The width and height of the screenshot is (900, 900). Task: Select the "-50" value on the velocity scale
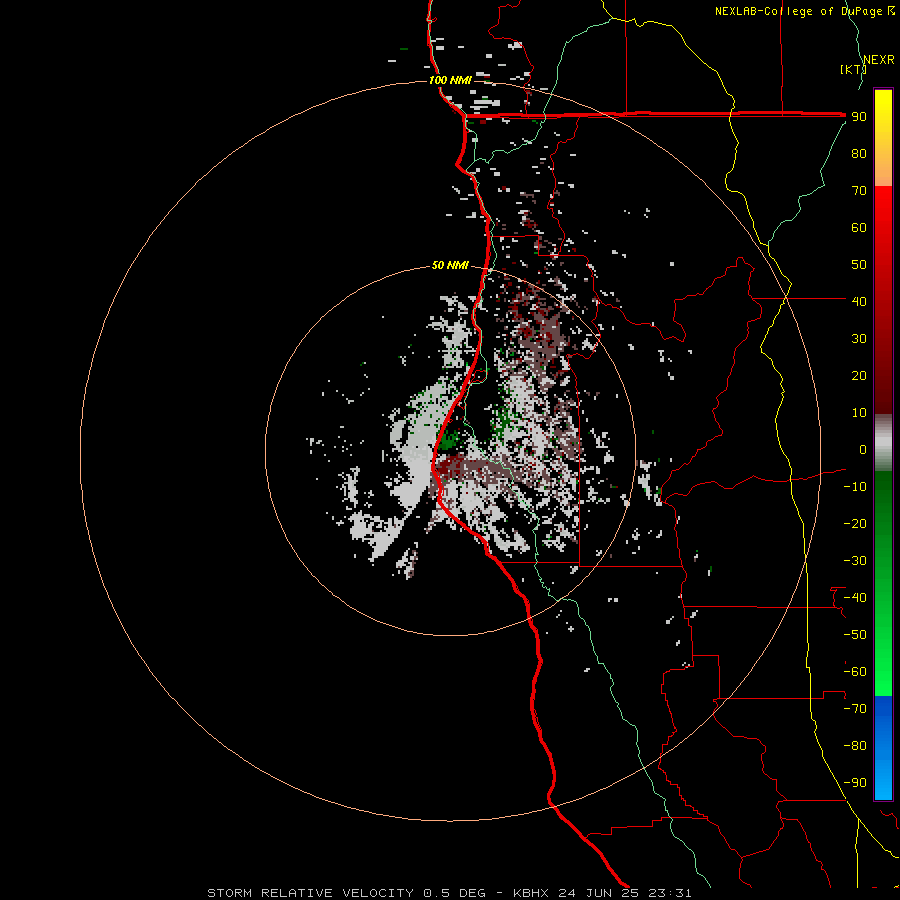click(855, 635)
